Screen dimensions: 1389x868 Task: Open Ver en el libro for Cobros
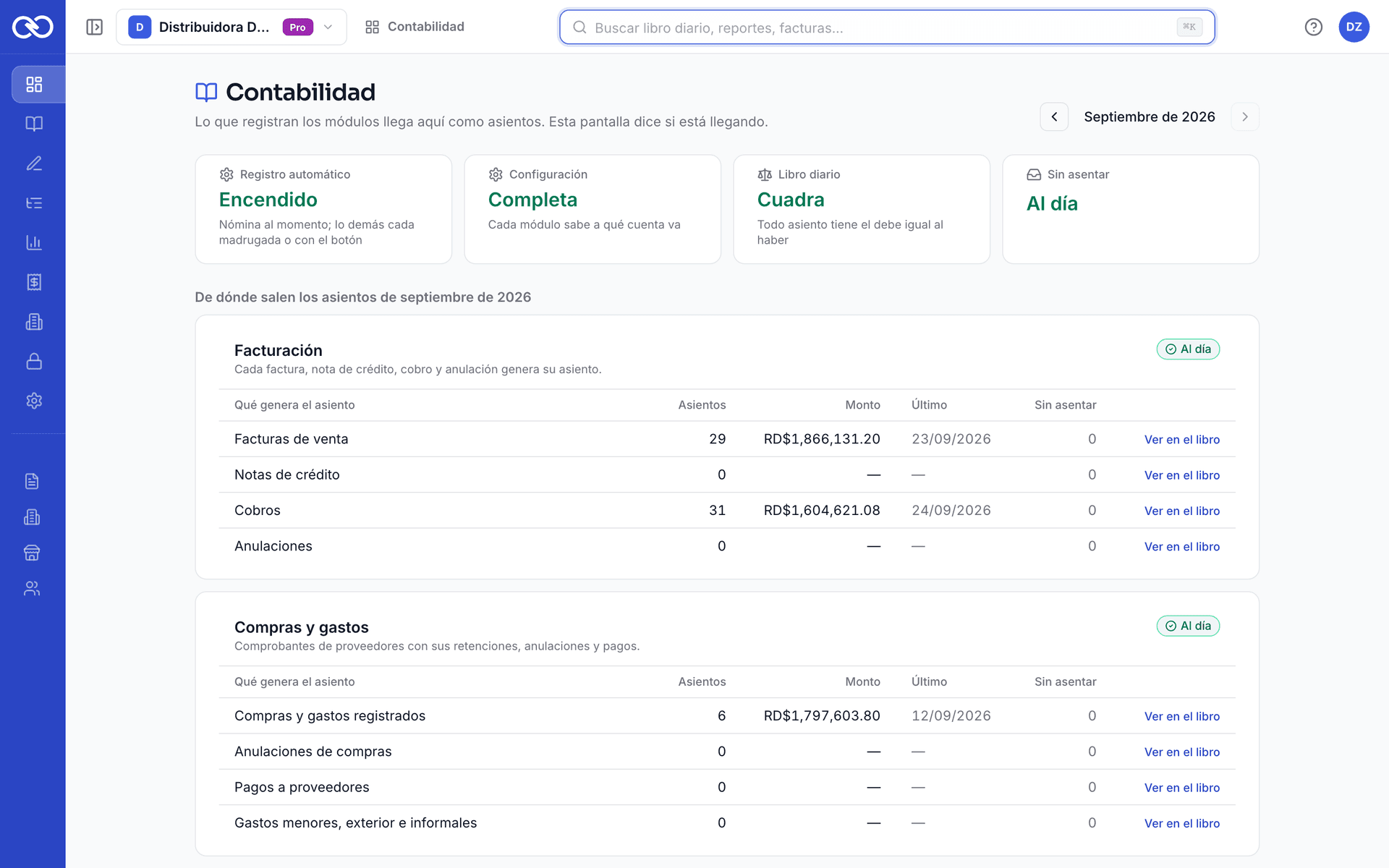coord(1182,511)
